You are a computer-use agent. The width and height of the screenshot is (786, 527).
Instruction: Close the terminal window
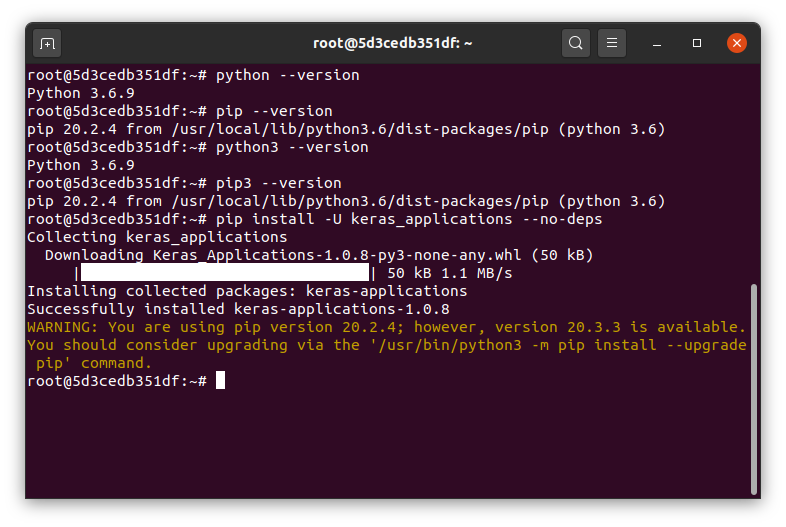737,43
